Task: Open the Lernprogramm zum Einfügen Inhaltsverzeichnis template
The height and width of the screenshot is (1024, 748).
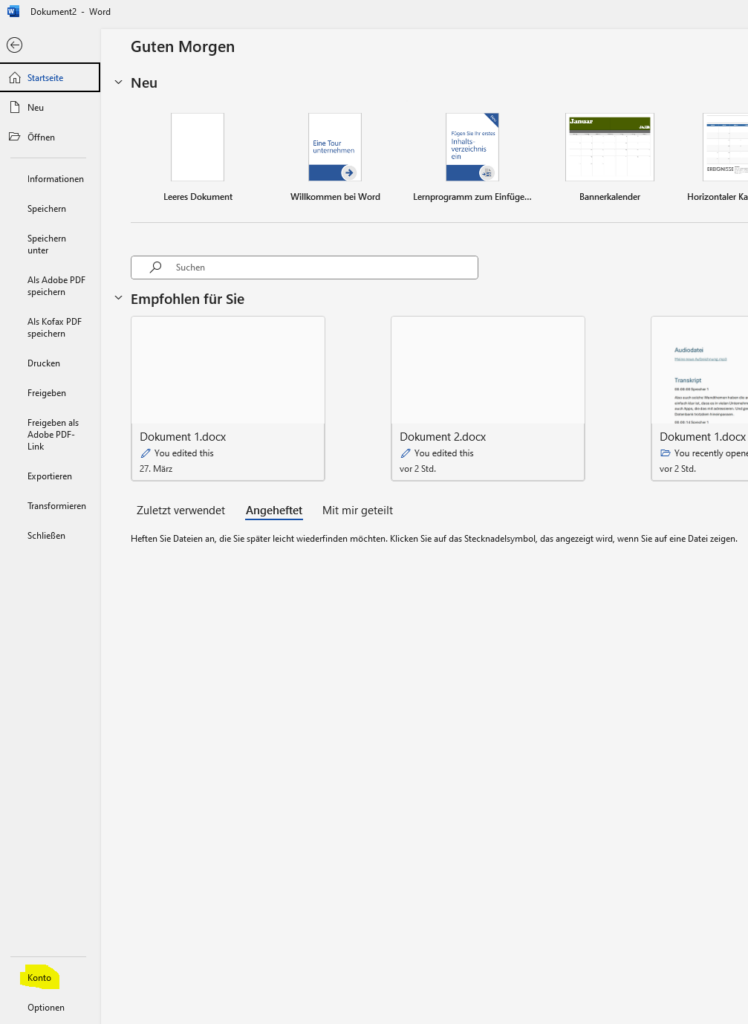Action: [472, 157]
